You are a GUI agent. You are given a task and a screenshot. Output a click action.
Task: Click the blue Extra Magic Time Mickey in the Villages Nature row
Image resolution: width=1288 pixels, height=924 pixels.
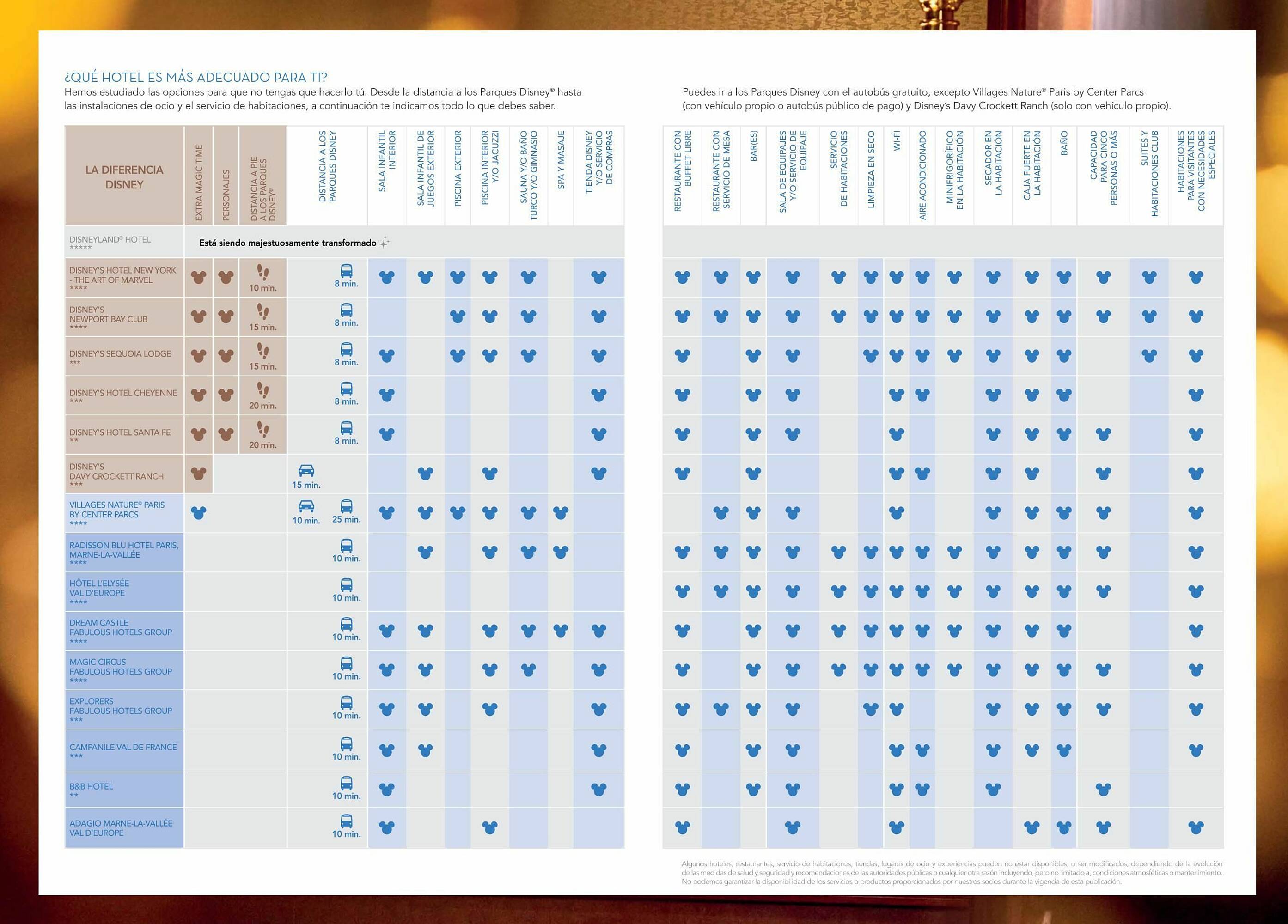click(198, 513)
